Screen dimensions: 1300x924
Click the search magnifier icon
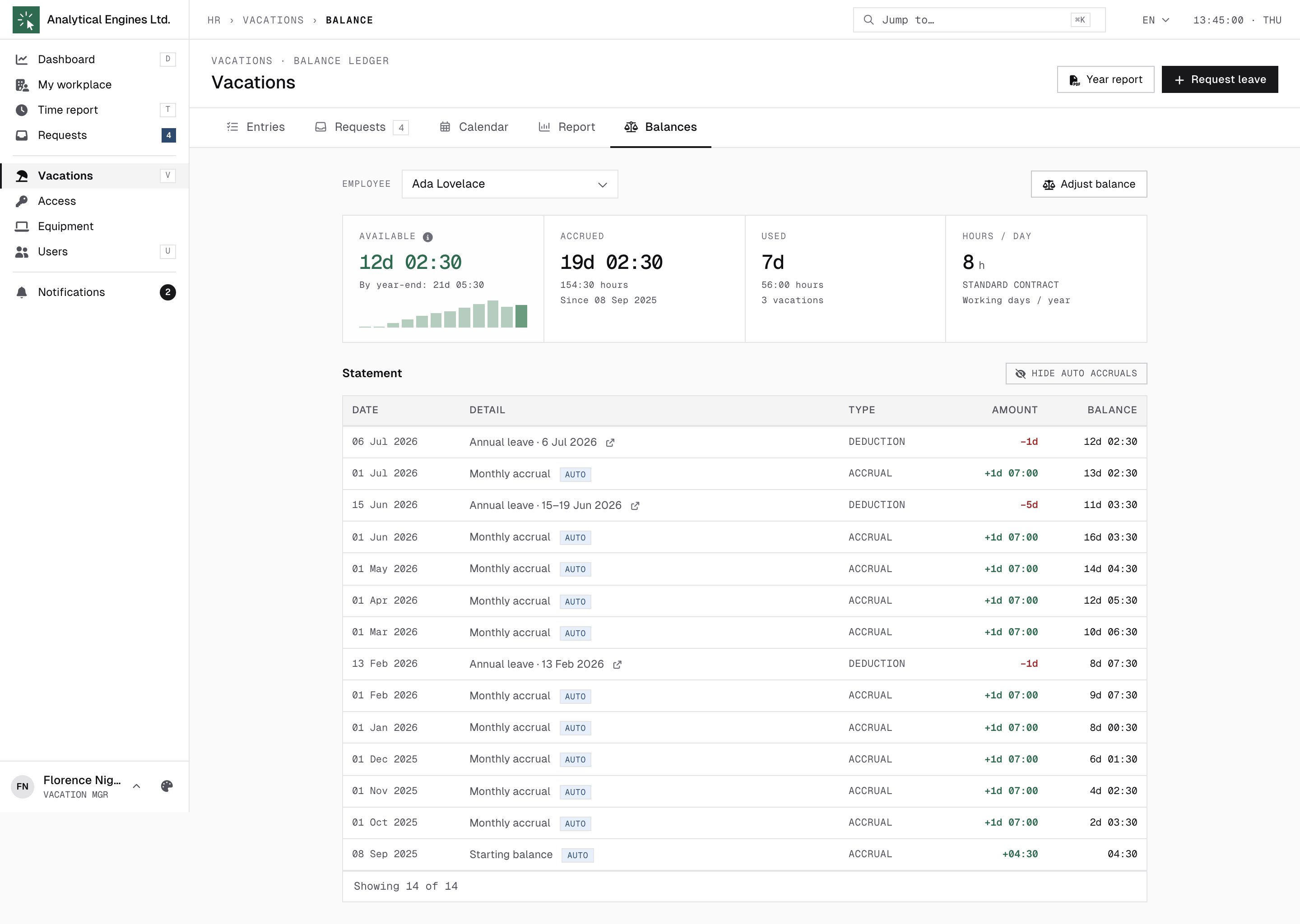click(868, 20)
